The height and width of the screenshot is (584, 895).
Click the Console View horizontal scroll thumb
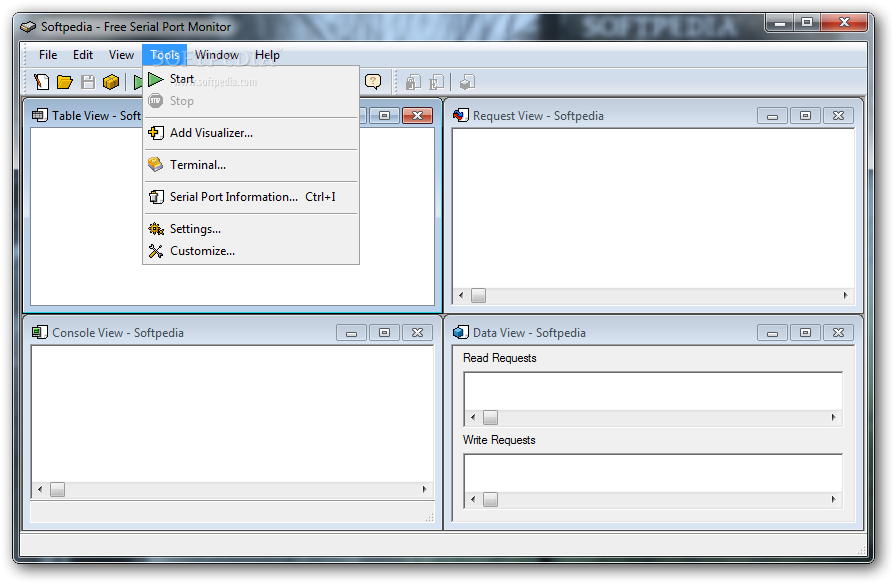pos(57,489)
